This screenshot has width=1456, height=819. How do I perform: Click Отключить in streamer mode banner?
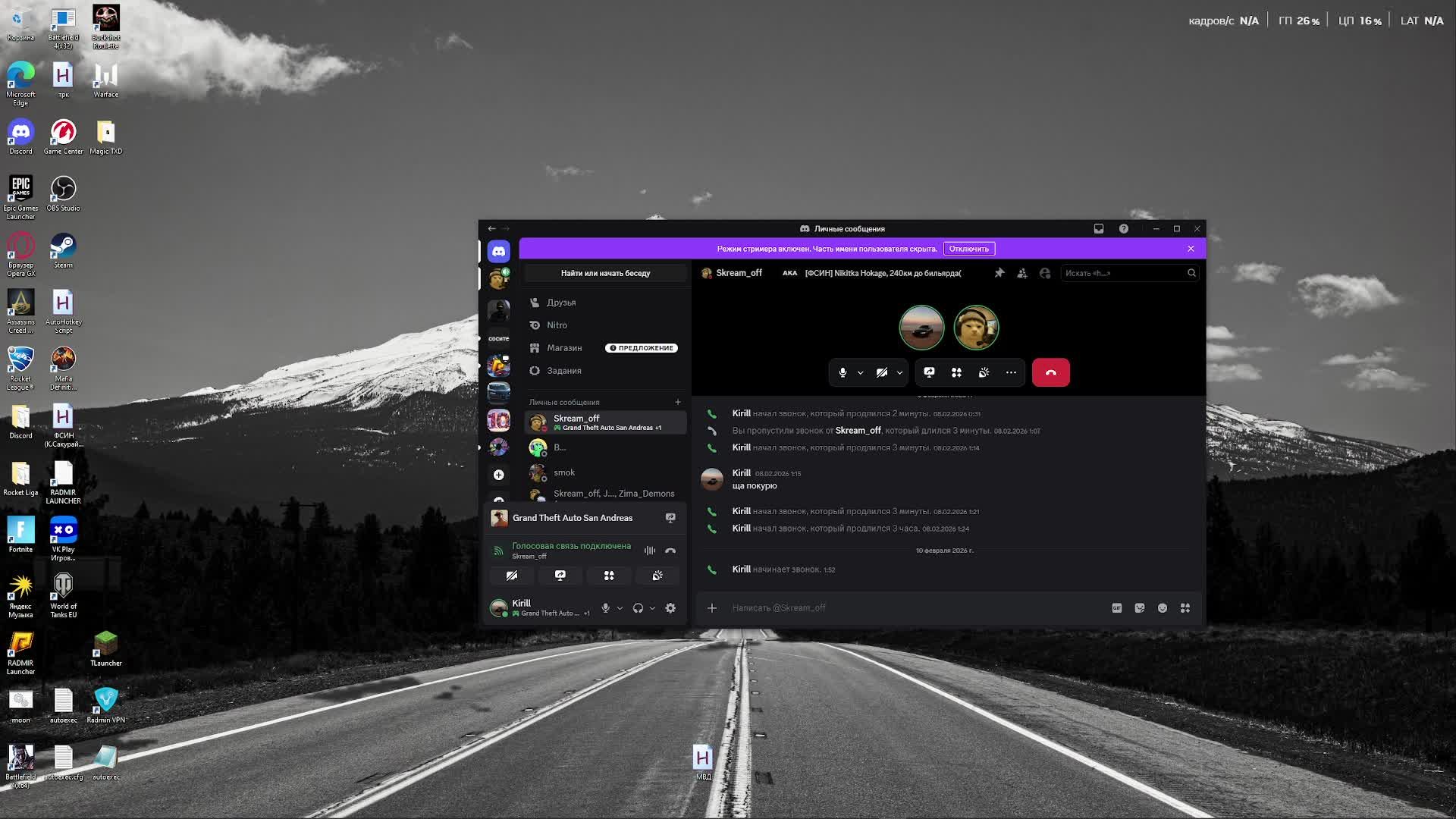pos(970,248)
